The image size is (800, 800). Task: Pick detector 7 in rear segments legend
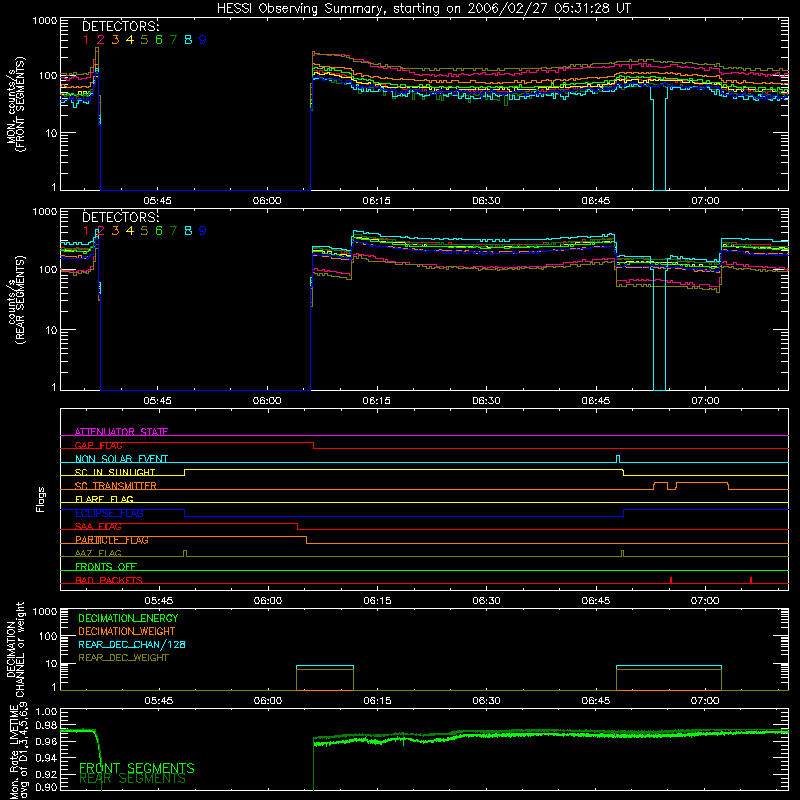point(173,231)
